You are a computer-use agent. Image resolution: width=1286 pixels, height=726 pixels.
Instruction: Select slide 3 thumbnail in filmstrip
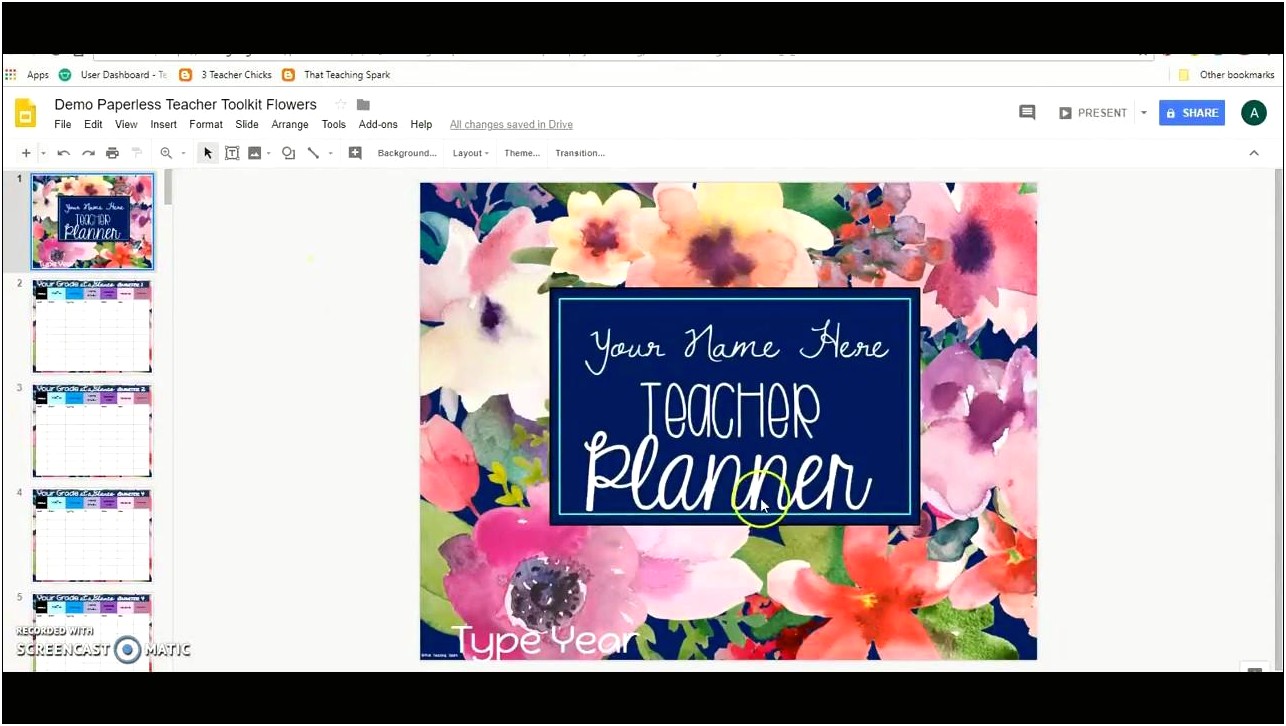[92, 431]
